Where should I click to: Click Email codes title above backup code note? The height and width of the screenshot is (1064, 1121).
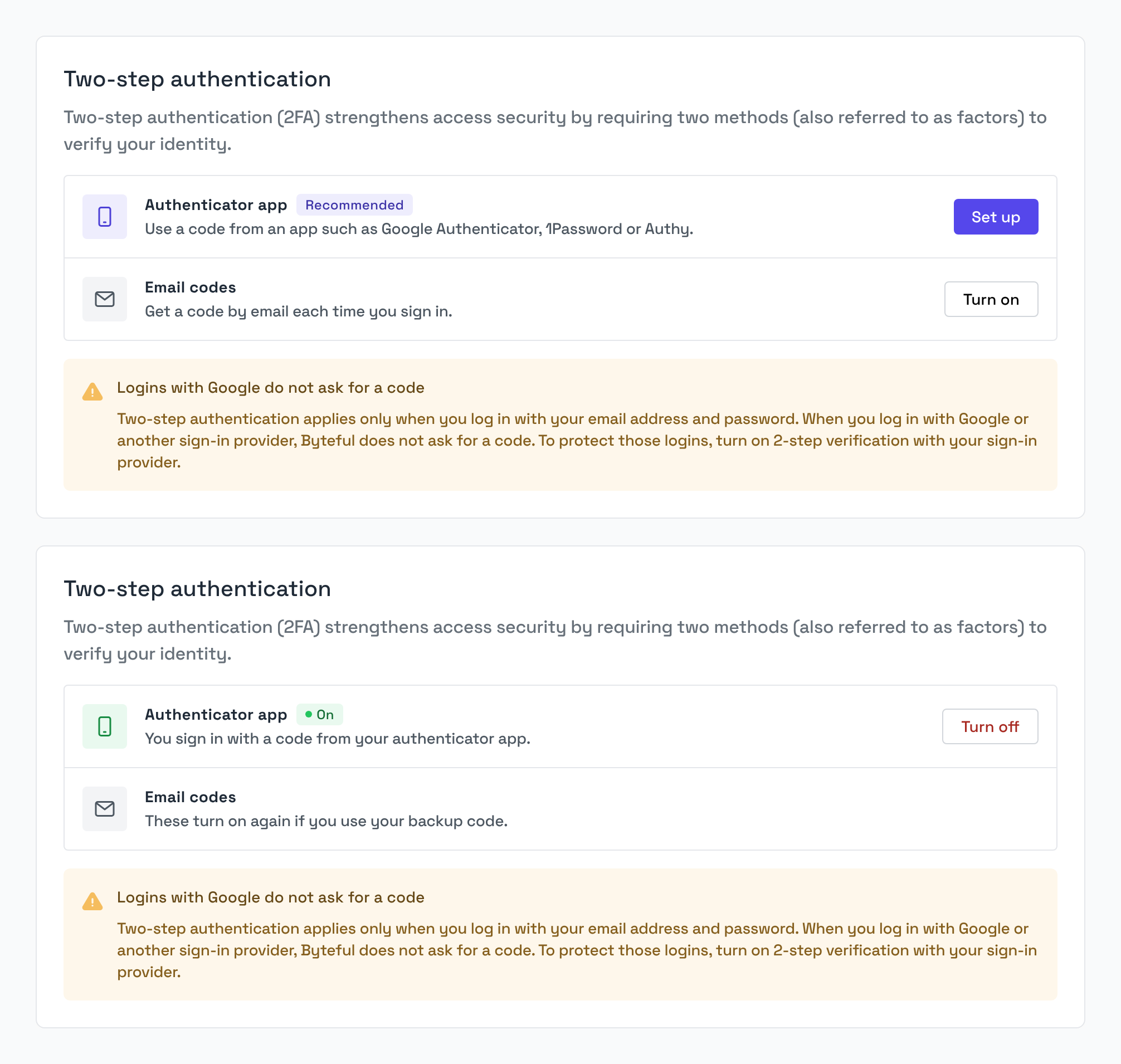coord(190,797)
